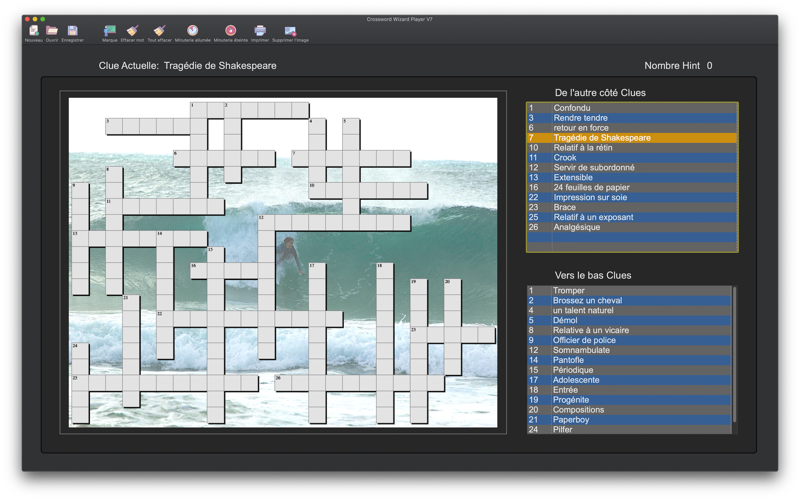Click the Tout effacer icon
This screenshot has height=500, width=800.
[x=160, y=31]
